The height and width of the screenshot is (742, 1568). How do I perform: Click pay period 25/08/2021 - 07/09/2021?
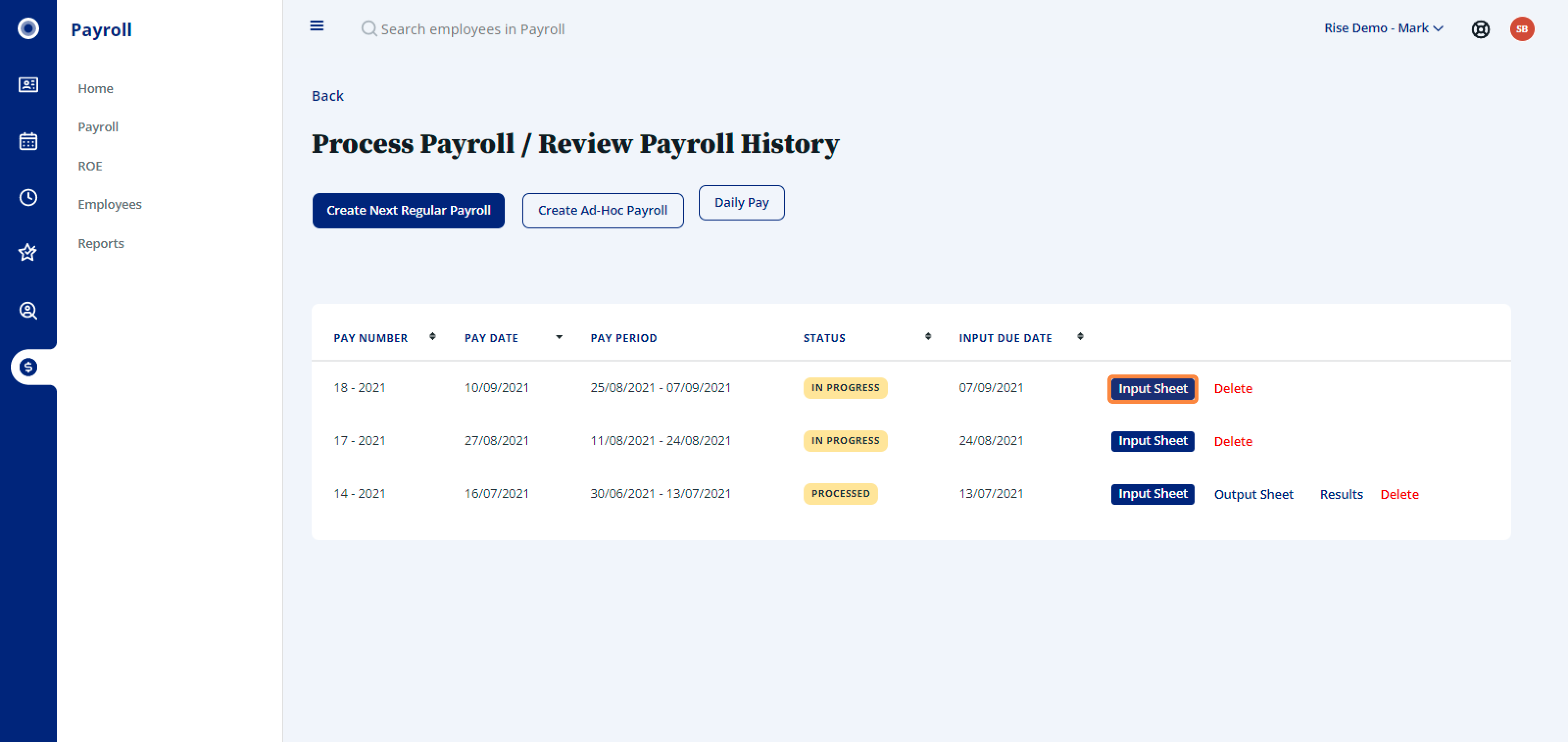[660, 388]
